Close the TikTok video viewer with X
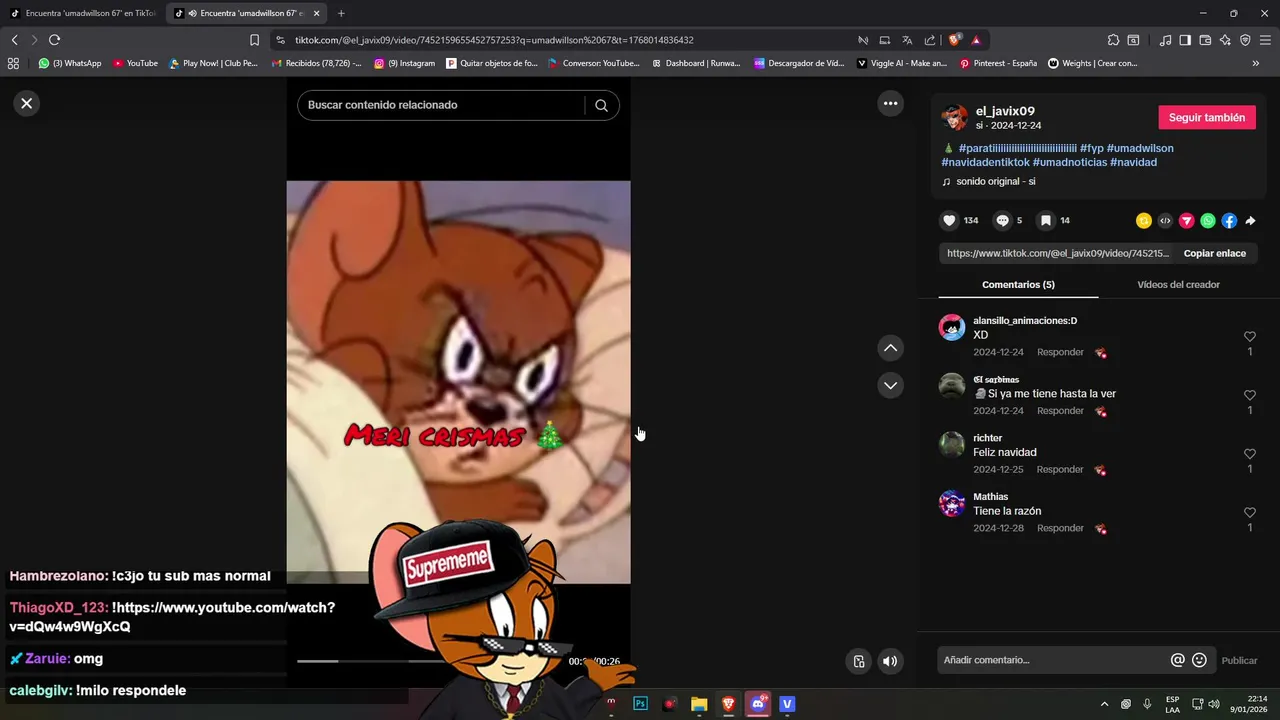This screenshot has width=1280, height=720. point(27,103)
